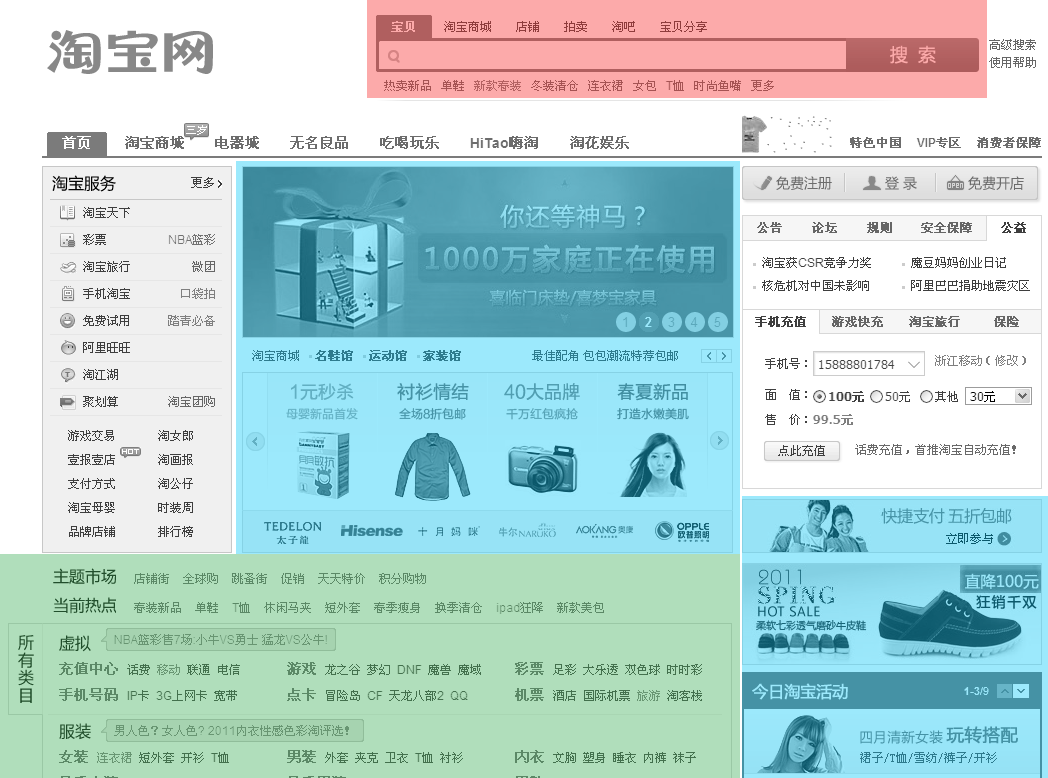Image resolution: width=1048 pixels, height=778 pixels.
Task: Open the phone number dropdown arrow
Action: (x=914, y=364)
